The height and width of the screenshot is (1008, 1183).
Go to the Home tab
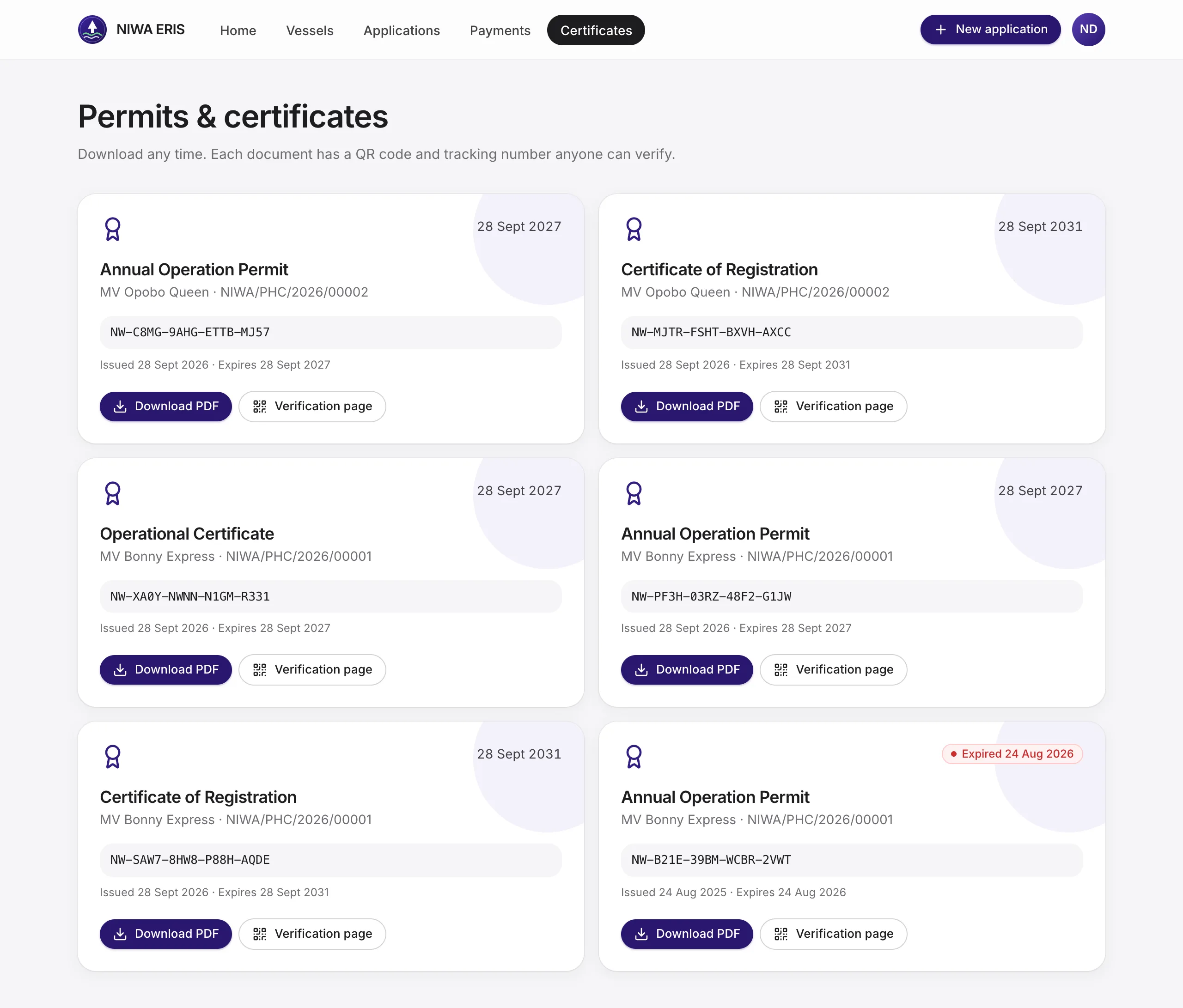[238, 30]
